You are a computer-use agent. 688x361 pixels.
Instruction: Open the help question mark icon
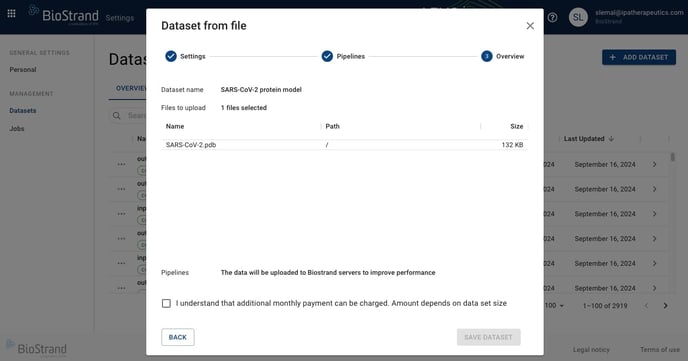pos(552,18)
